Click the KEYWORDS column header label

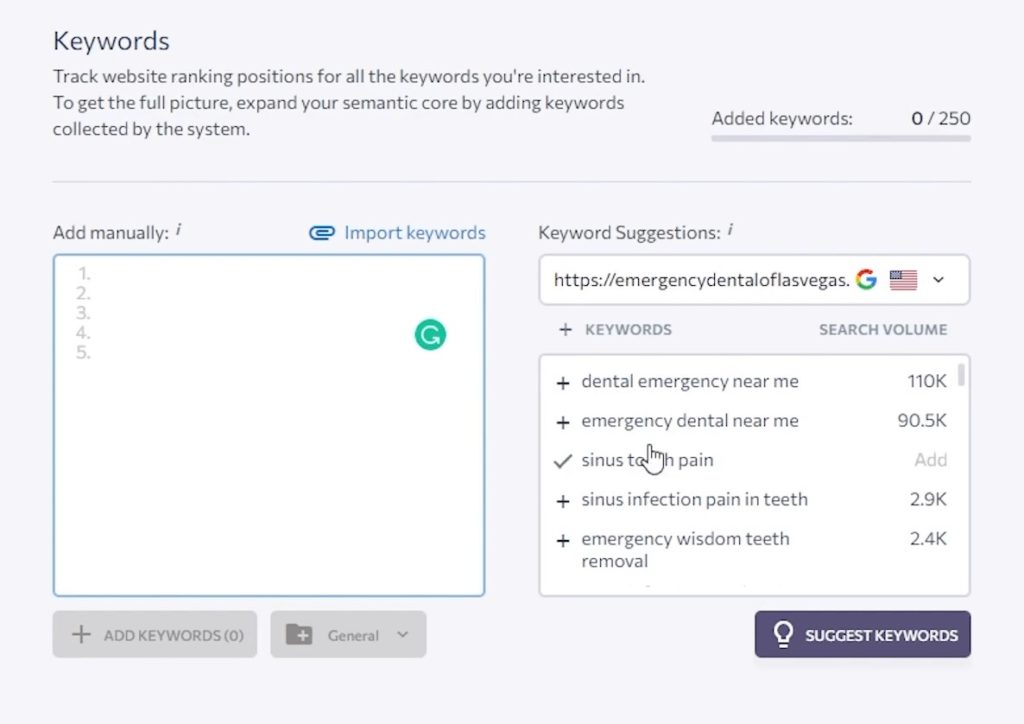tap(628, 329)
